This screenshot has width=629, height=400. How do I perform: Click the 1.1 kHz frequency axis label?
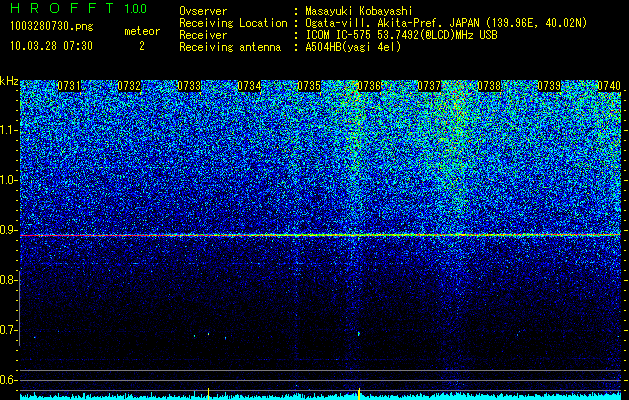[9, 130]
